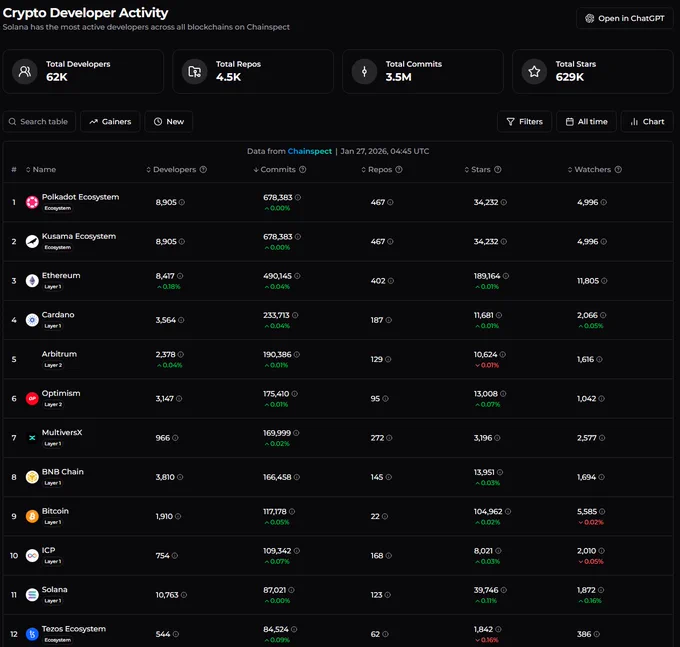Click info icon beside Bitcoin's 117,178 commits
Viewport: 680px width, 647px height.
click(x=292, y=512)
